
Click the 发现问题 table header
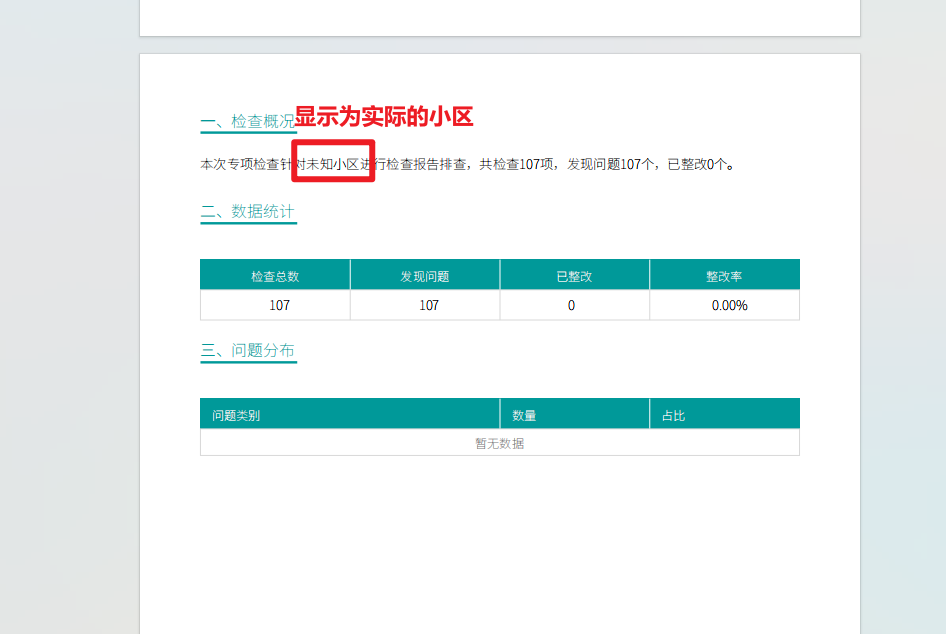pos(424,274)
